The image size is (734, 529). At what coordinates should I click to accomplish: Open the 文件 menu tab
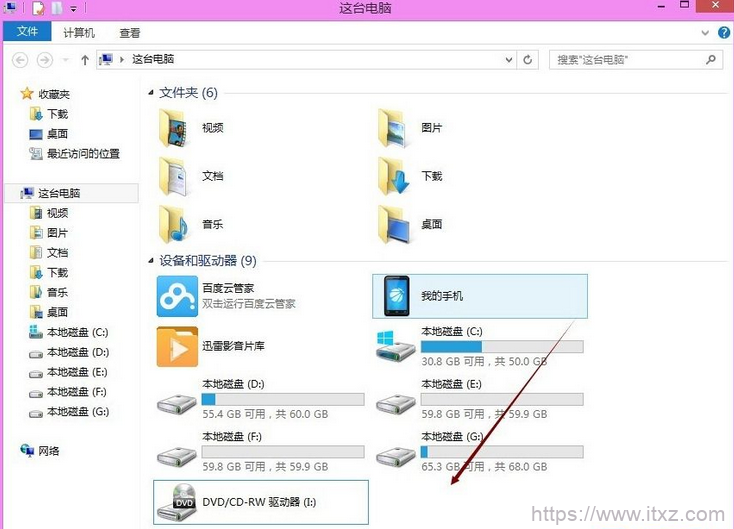point(27,31)
